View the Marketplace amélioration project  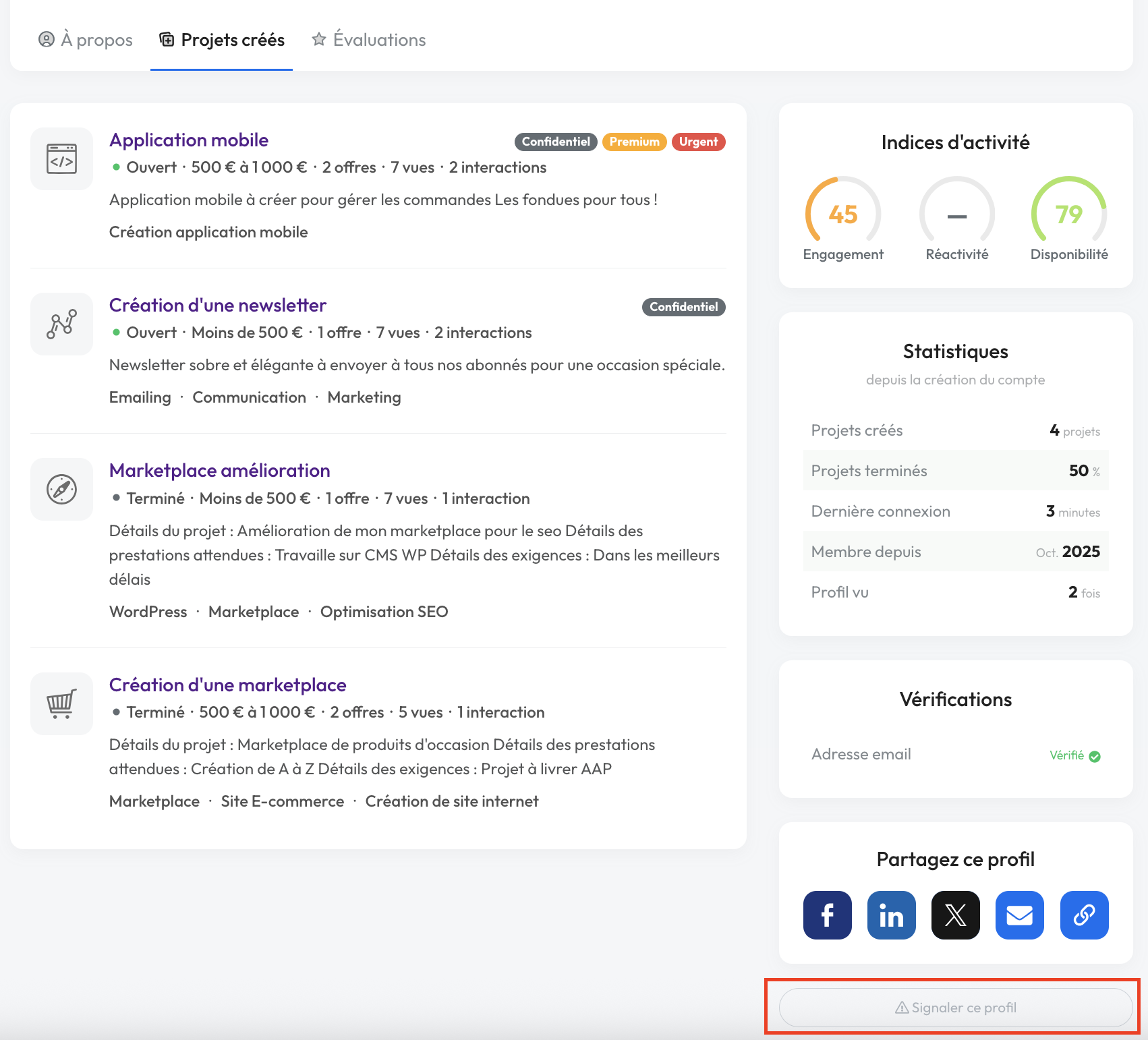[x=219, y=471]
